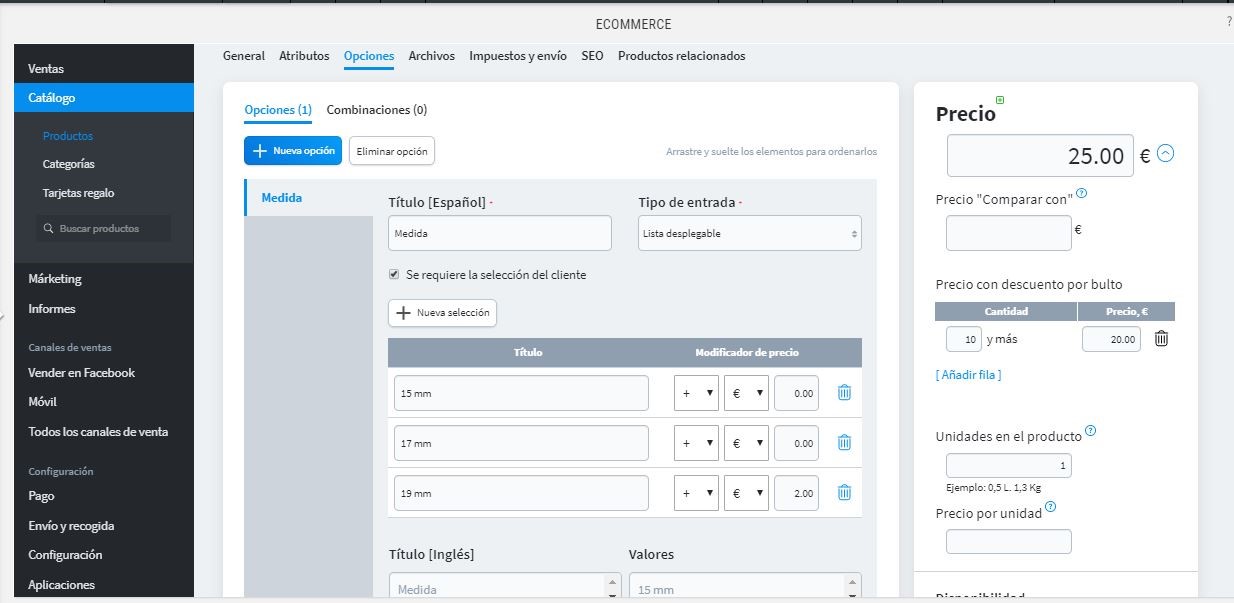Toggle Se requiere la selección del cliente

tap(394, 274)
